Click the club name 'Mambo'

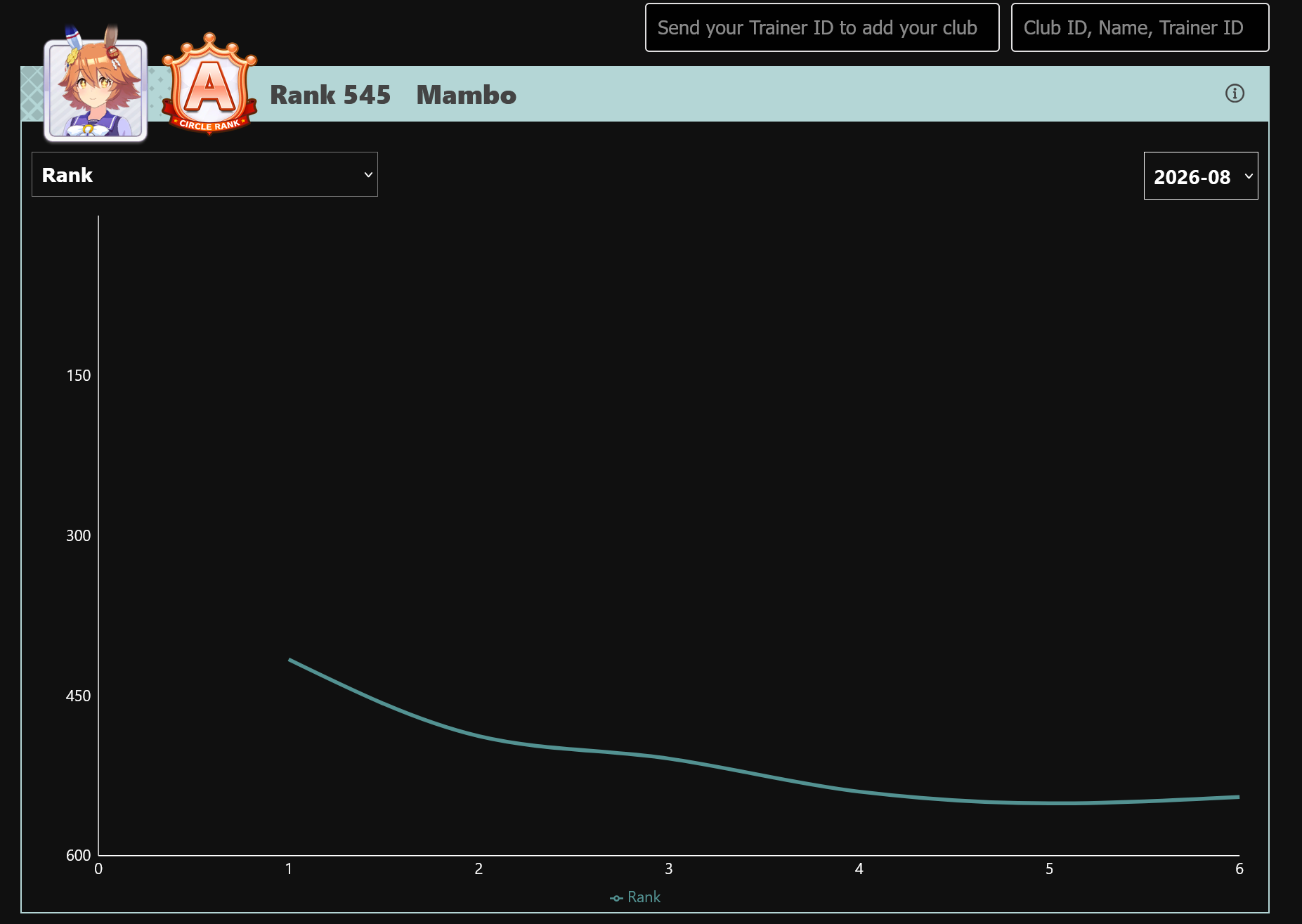[467, 95]
